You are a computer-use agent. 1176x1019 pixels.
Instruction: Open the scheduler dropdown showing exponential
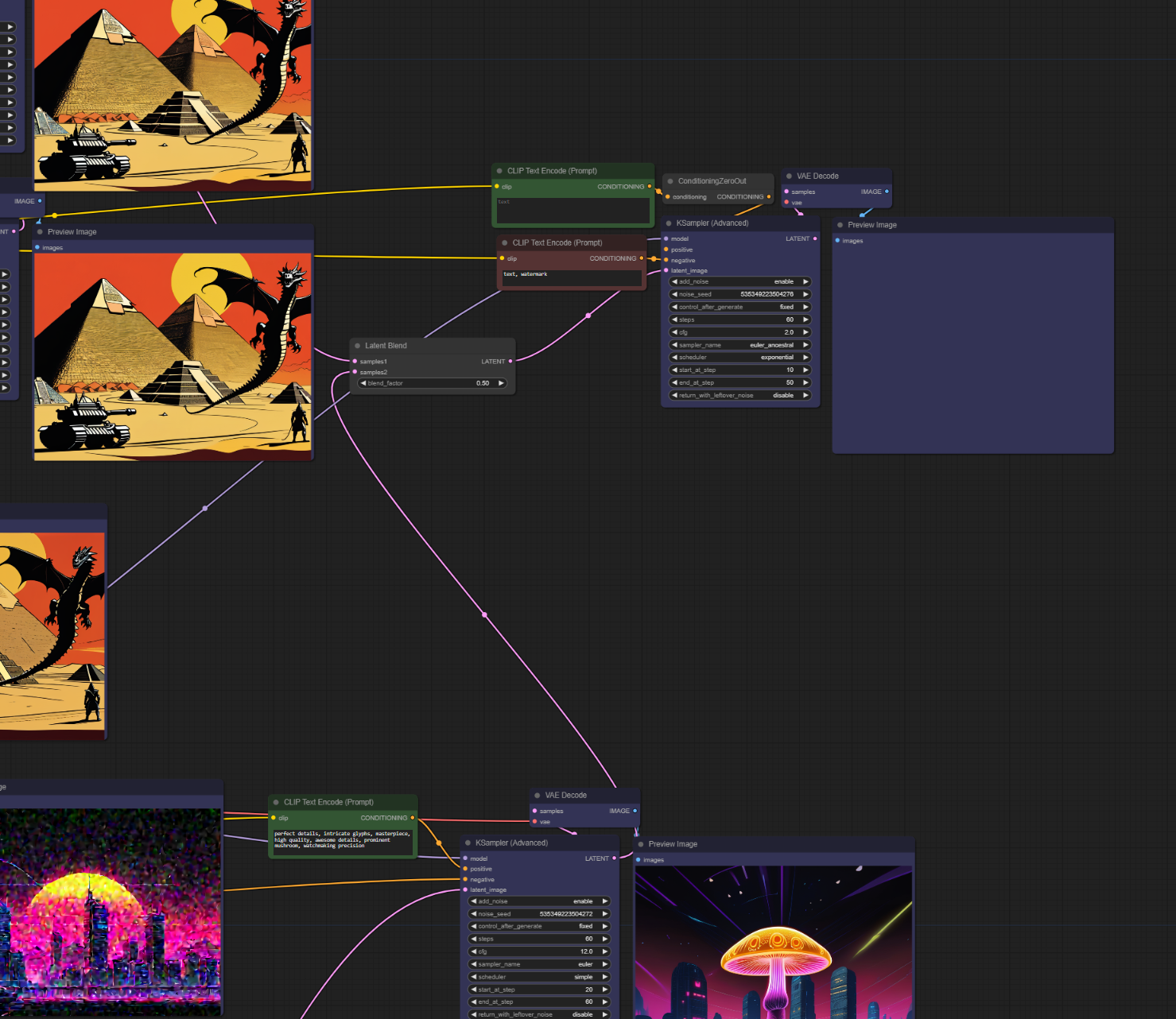739,357
